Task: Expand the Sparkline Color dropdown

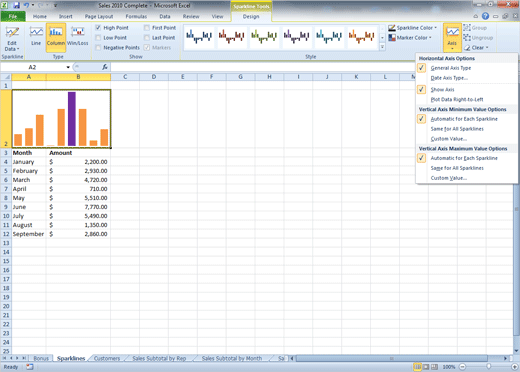Action: pos(412,28)
